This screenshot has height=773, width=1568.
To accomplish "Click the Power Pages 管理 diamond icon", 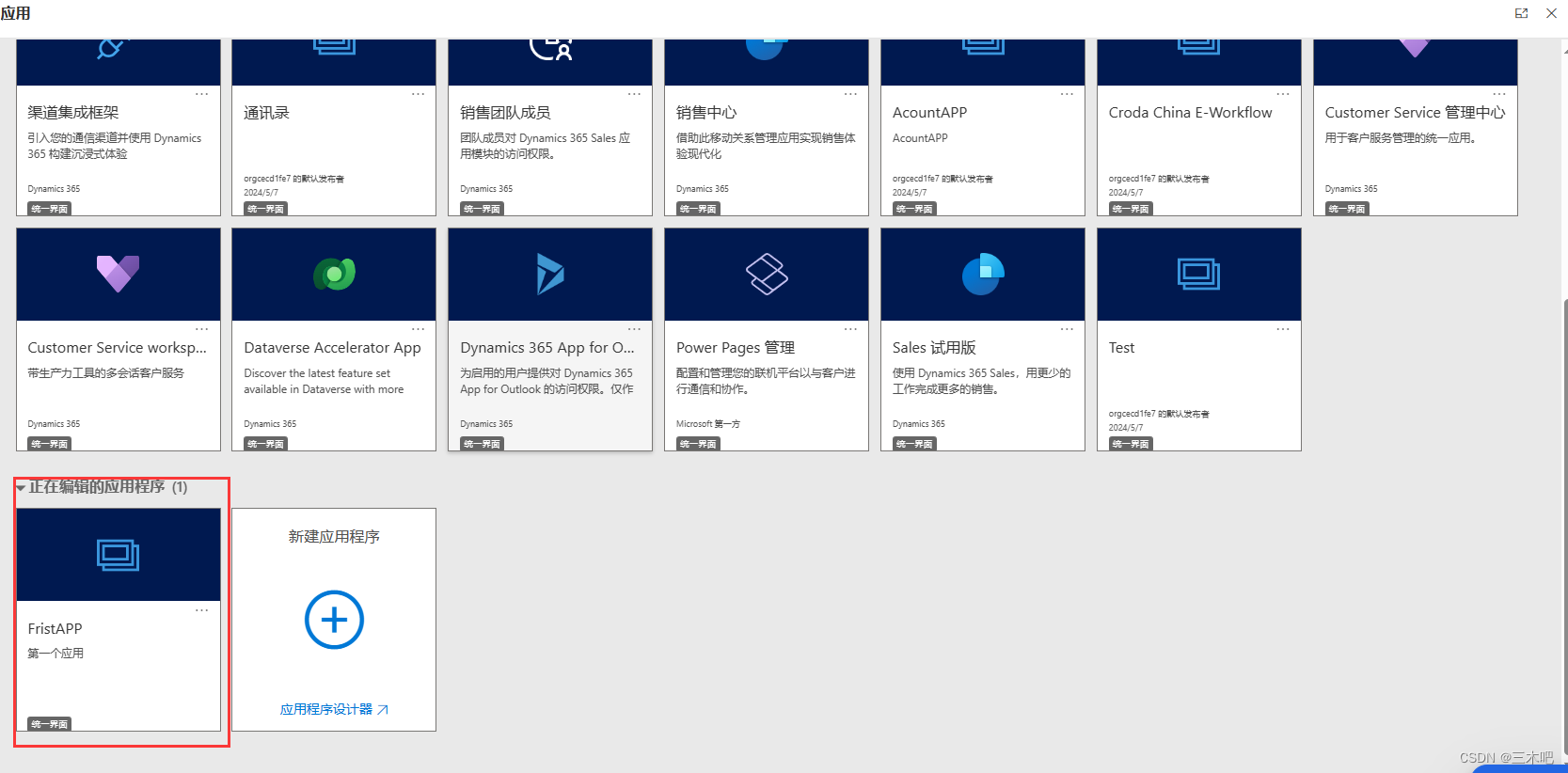I will point(767,274).
